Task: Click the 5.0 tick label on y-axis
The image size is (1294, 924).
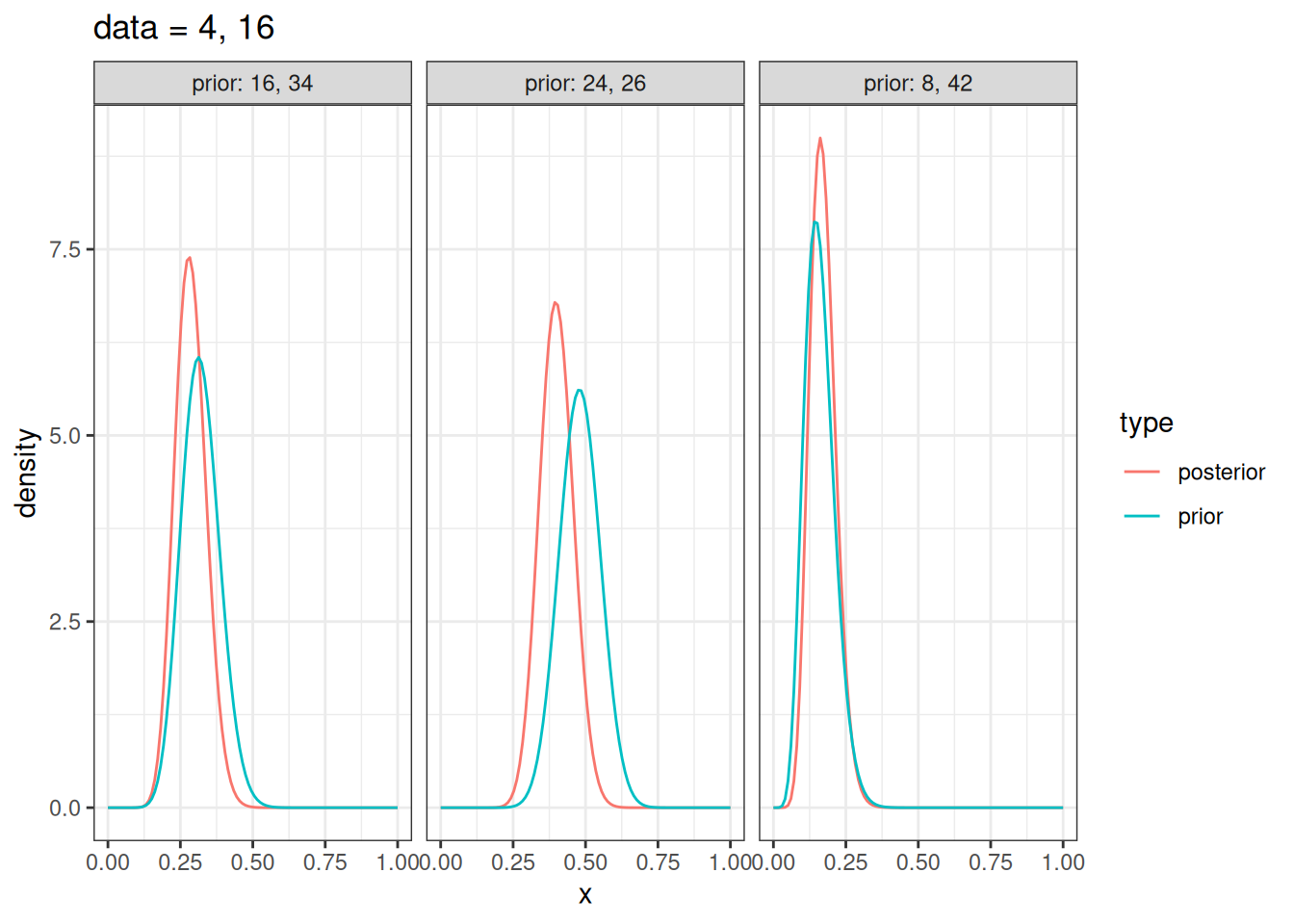Action: (65, 436)
